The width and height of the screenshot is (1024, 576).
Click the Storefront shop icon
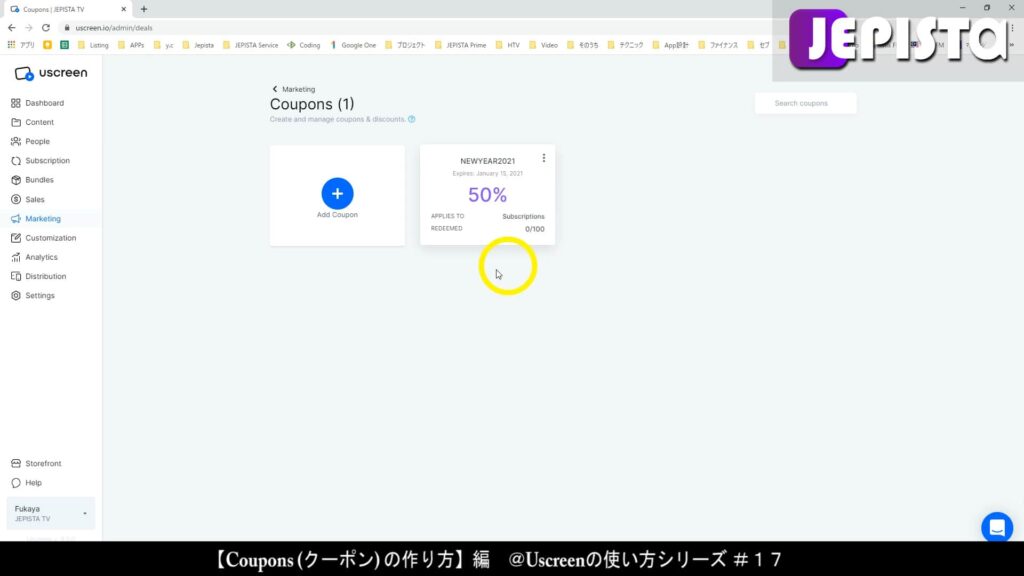tap(16, 464)
